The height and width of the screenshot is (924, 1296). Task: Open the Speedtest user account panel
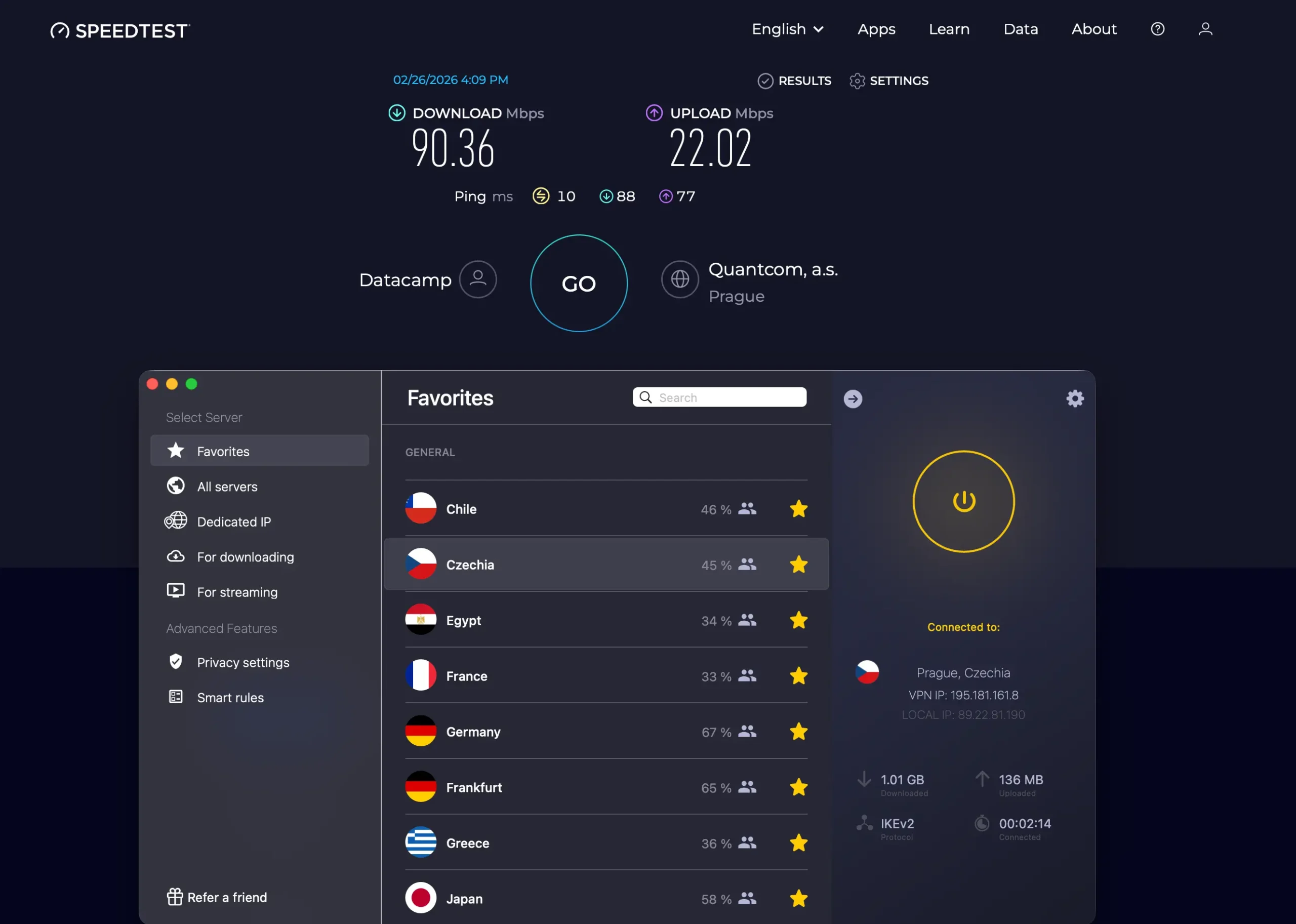click(1205, 29)
